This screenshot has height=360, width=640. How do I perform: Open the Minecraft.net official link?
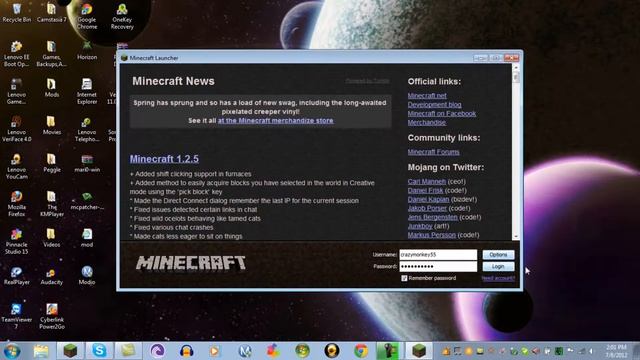point(427,96)
